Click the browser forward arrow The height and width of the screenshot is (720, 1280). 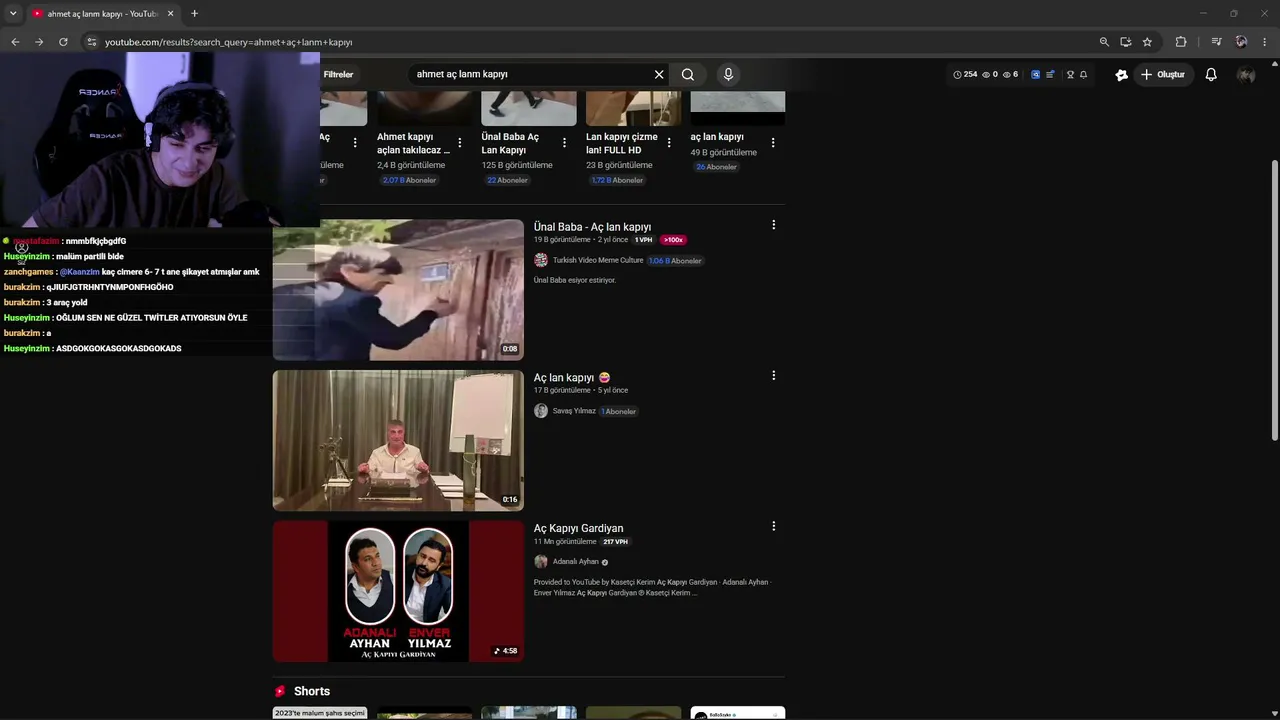click(x=39, y=42)
